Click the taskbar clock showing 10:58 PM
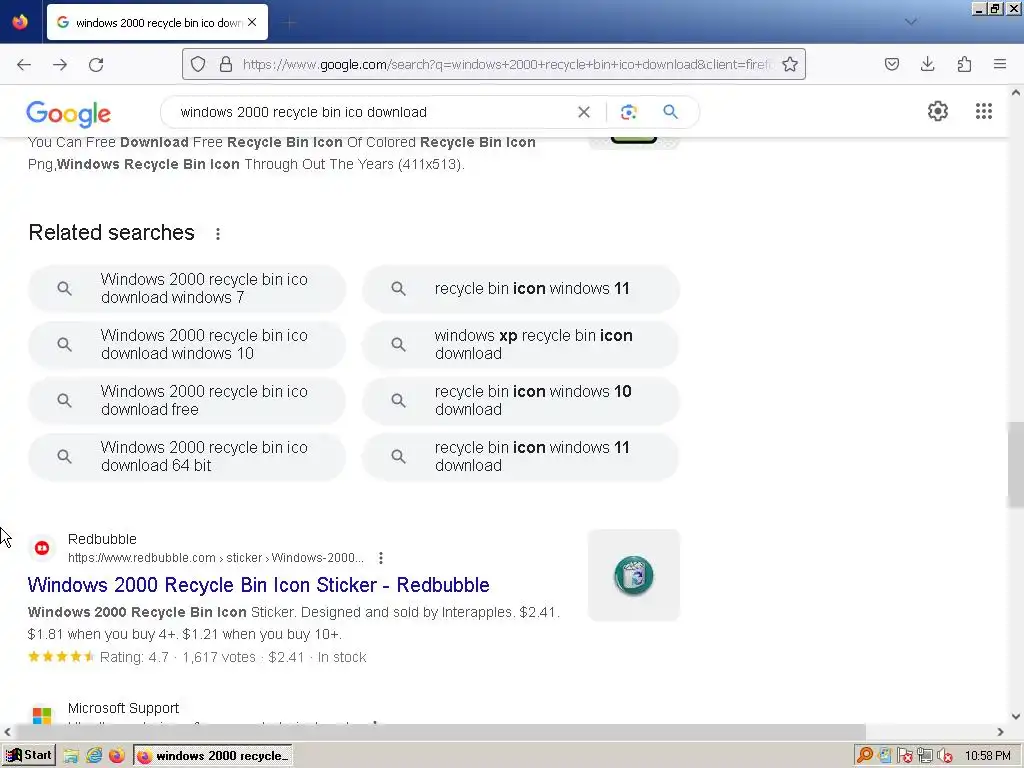Screen dimensions: 1024x768 click(x=987, y=756)
